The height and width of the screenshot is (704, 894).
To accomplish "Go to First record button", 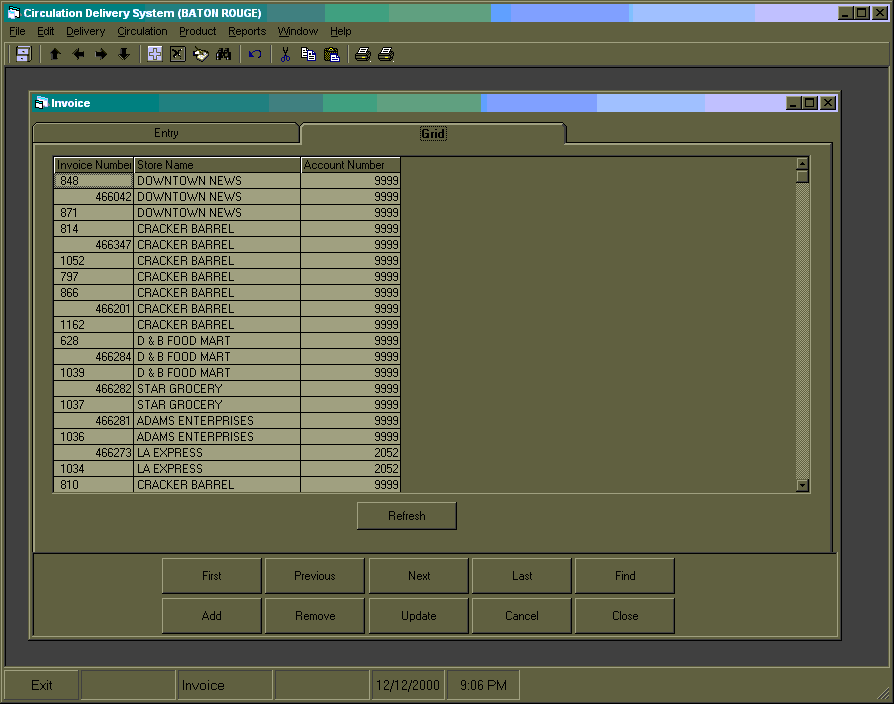I will pyautogui.click(x=212, y=576).
